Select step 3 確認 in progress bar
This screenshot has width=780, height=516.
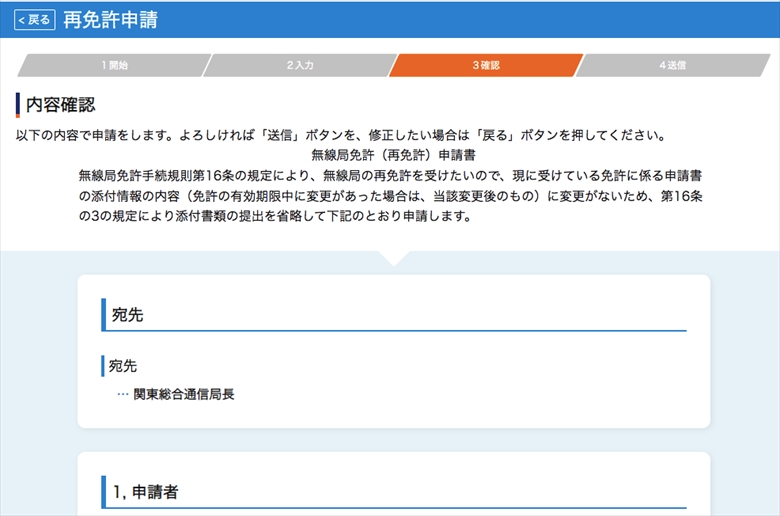click(486, 65)
